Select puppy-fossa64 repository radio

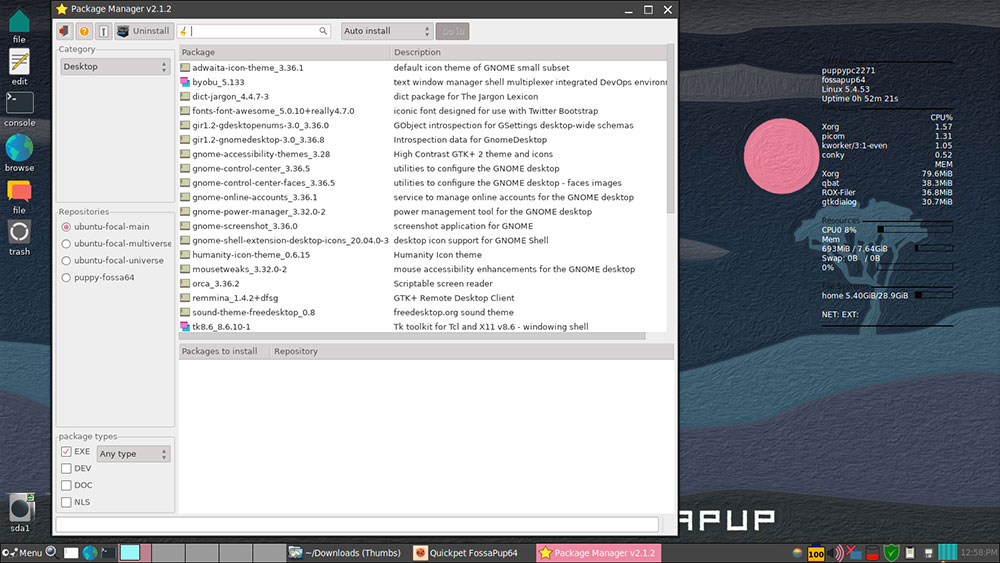[66, 277]
